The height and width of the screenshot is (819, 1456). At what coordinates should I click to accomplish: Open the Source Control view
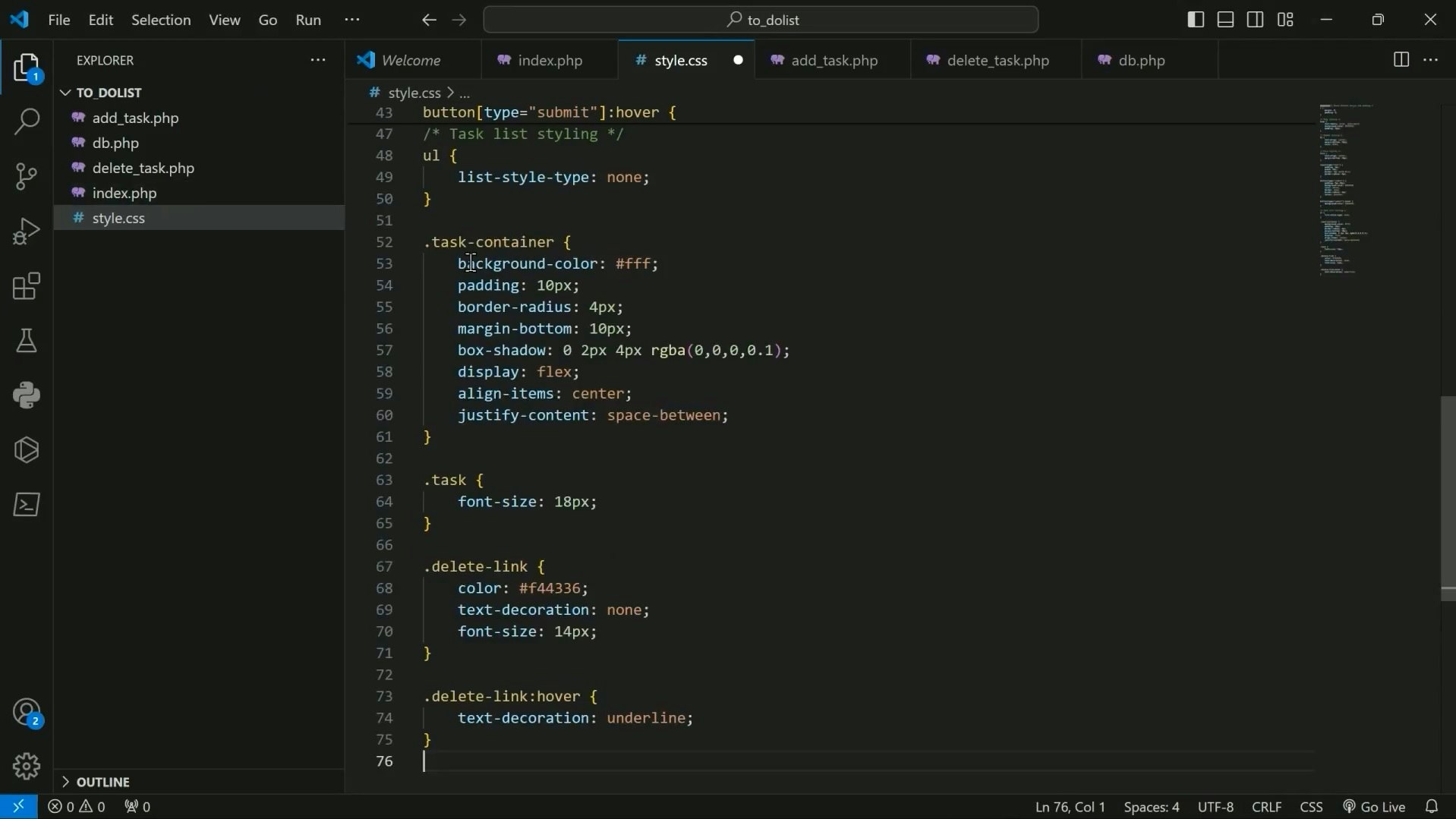[27, 176]
